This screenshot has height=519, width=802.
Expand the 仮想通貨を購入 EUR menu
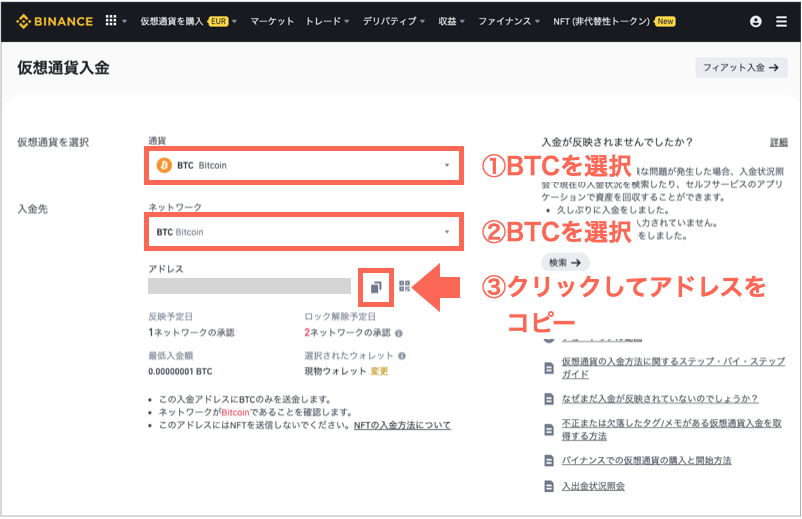tap(189, 21)
